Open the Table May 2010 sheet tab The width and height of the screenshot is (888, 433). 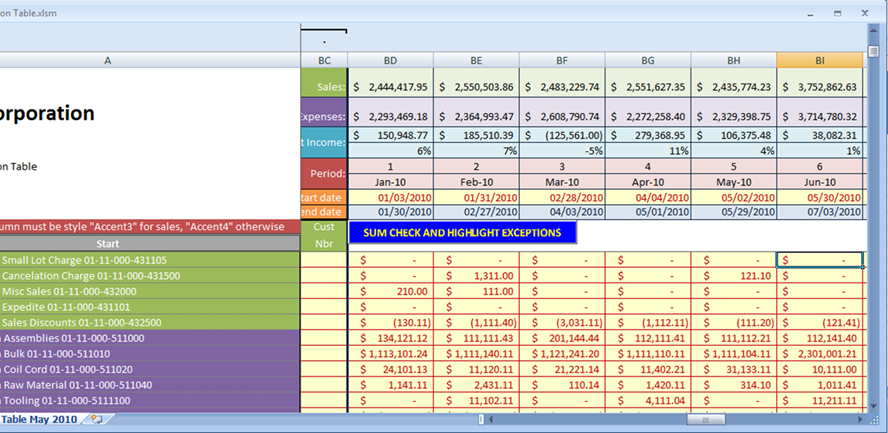38,419
